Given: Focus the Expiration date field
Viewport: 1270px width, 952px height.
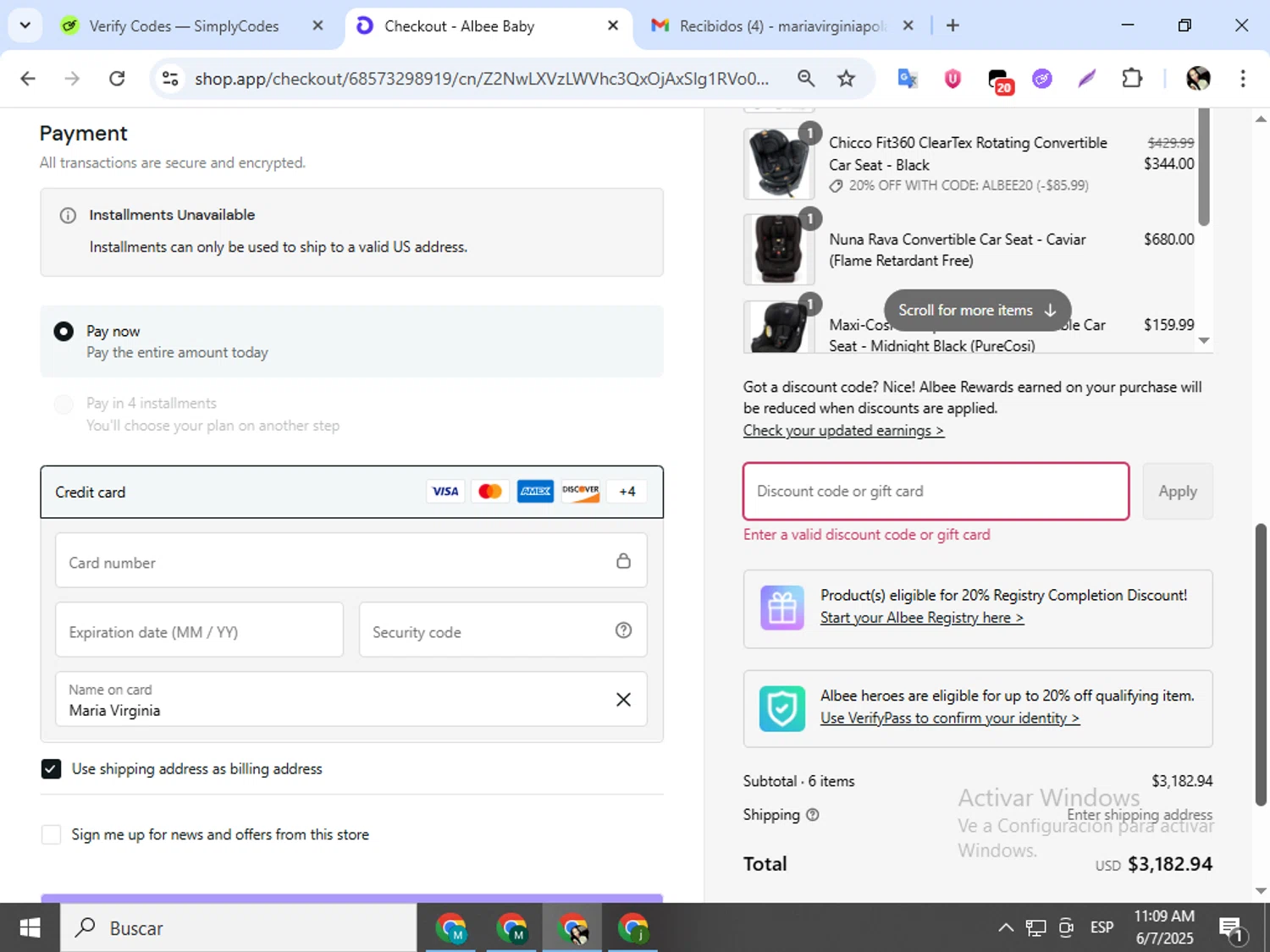Looking at the screenshot, I should click(200, 630).
